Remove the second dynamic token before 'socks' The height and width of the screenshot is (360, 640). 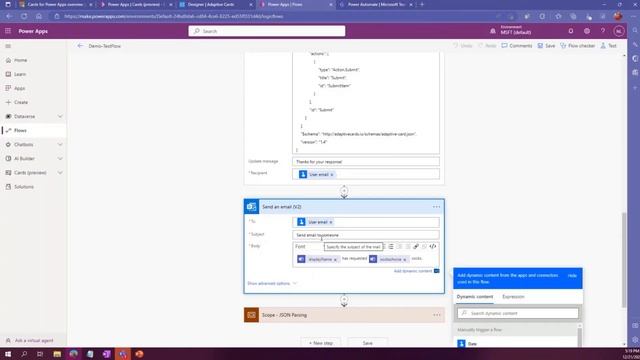(x=405, y=260)
